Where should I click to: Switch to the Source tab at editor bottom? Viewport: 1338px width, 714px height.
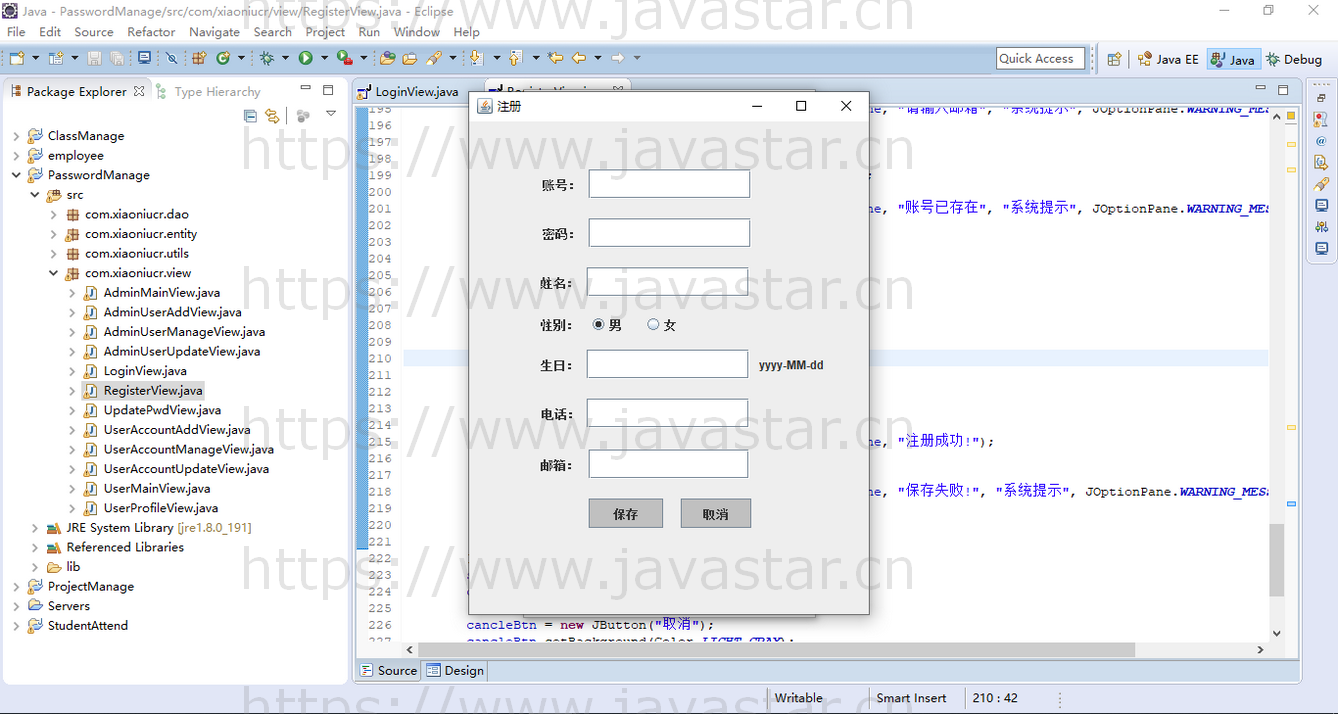(388, 671)
